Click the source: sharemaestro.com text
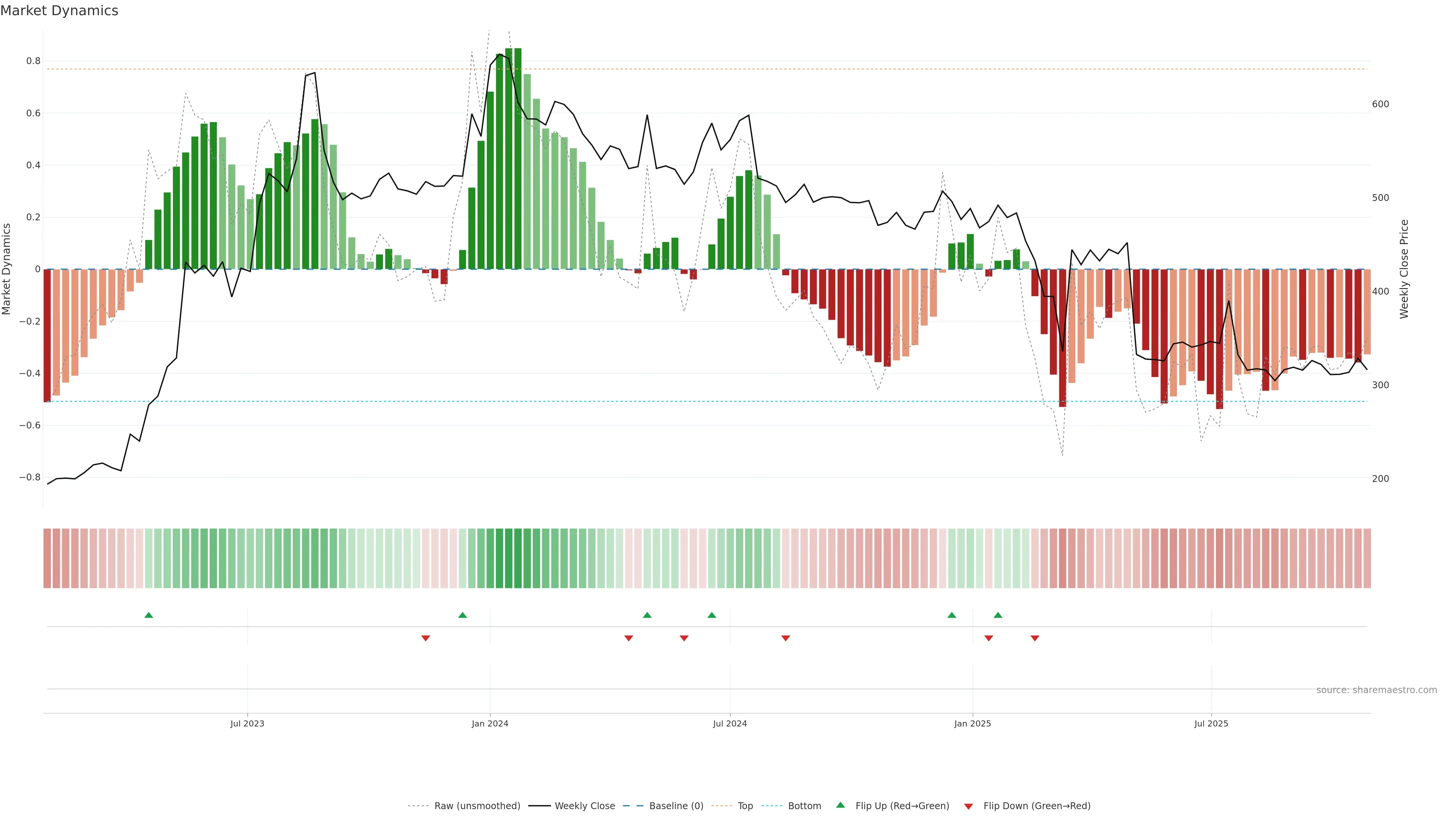The width and height of the screenshot is (1456, 819). (x=1376, y=690)
